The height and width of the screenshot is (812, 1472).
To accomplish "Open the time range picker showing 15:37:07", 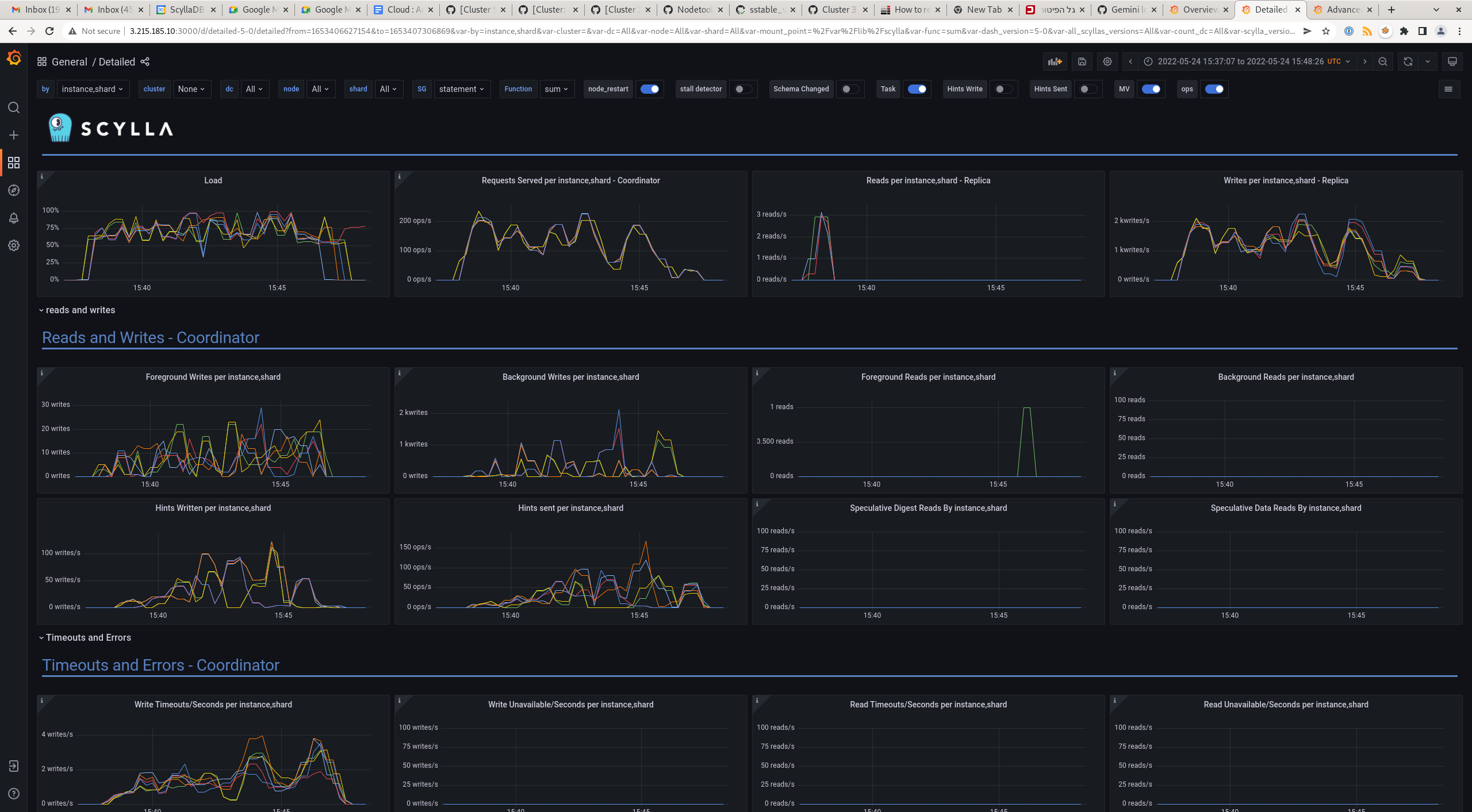I will click(1242, 61).
